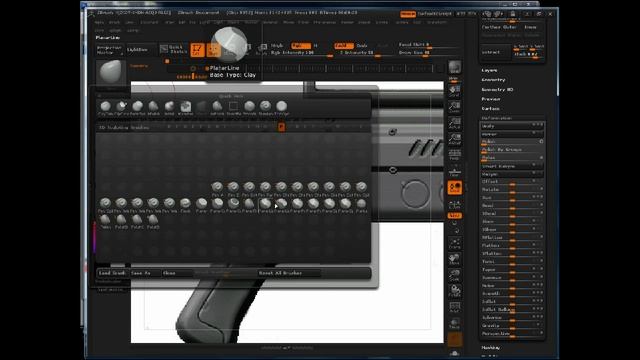Viewport: 640px width, 360px height.
Task: Choose the Pen A brush
Action: (217, 189)
